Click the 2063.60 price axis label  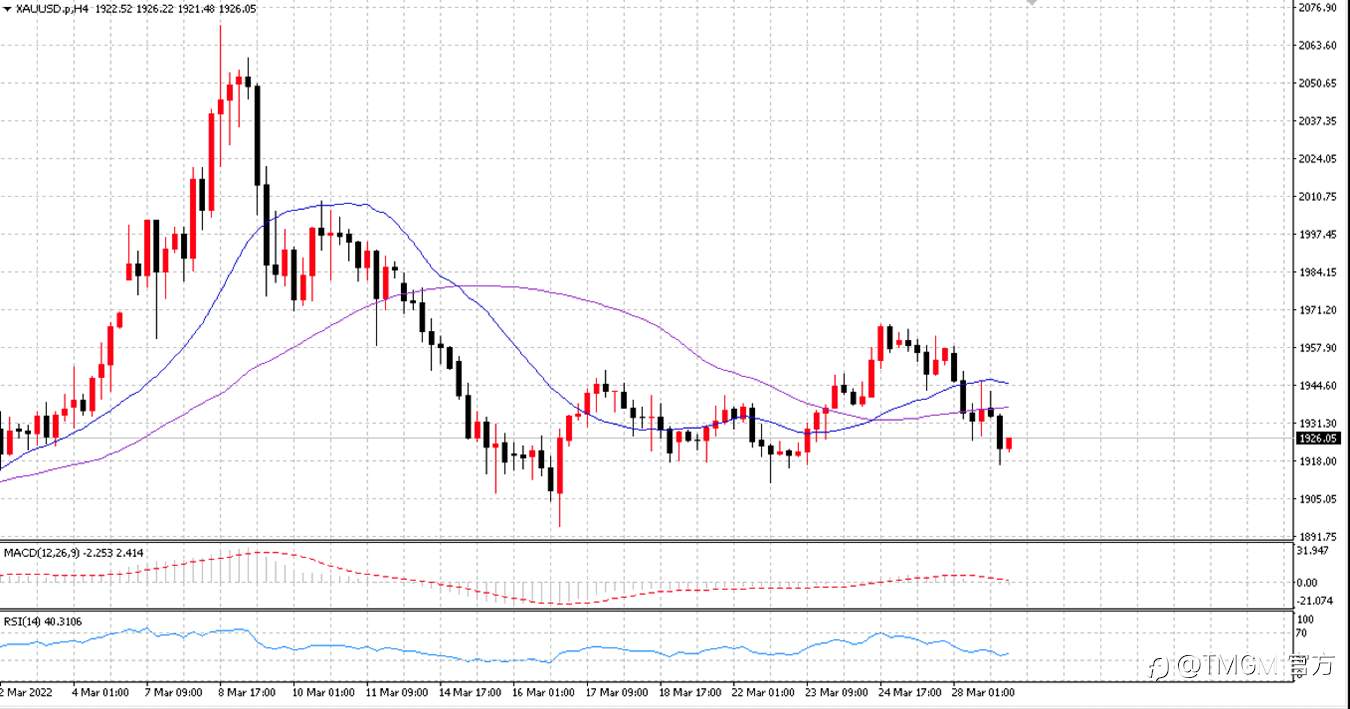coord(1317,45)
